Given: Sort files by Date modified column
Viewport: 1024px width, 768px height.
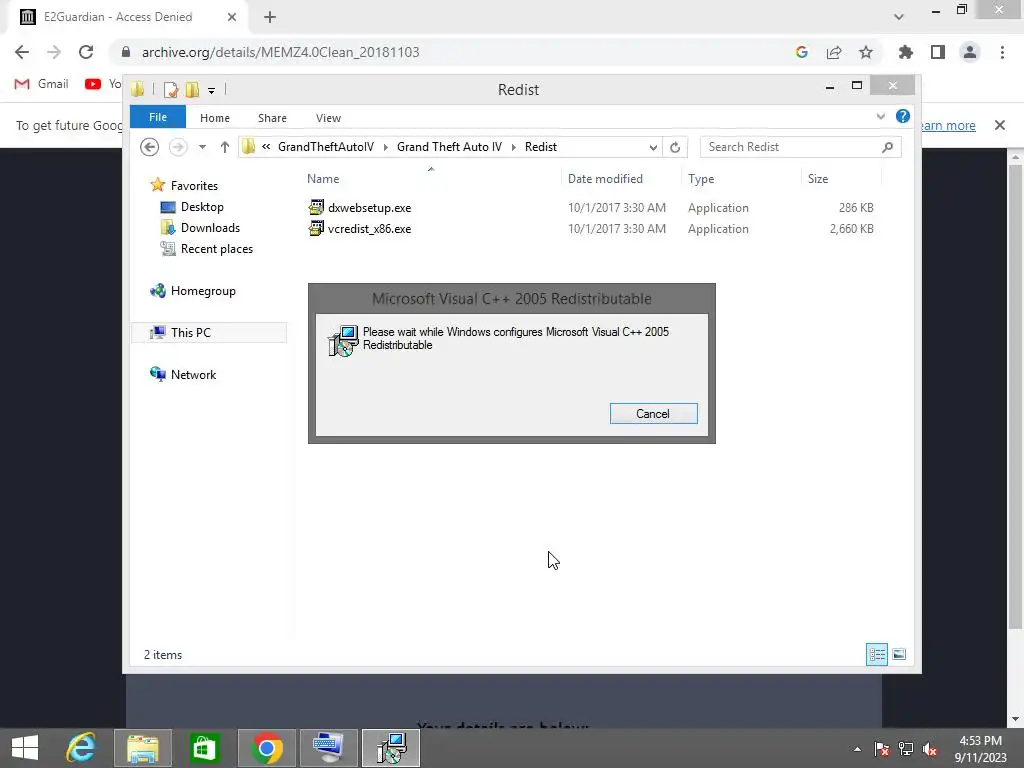Looking at the screenshot, I should (x=605, y=178).
